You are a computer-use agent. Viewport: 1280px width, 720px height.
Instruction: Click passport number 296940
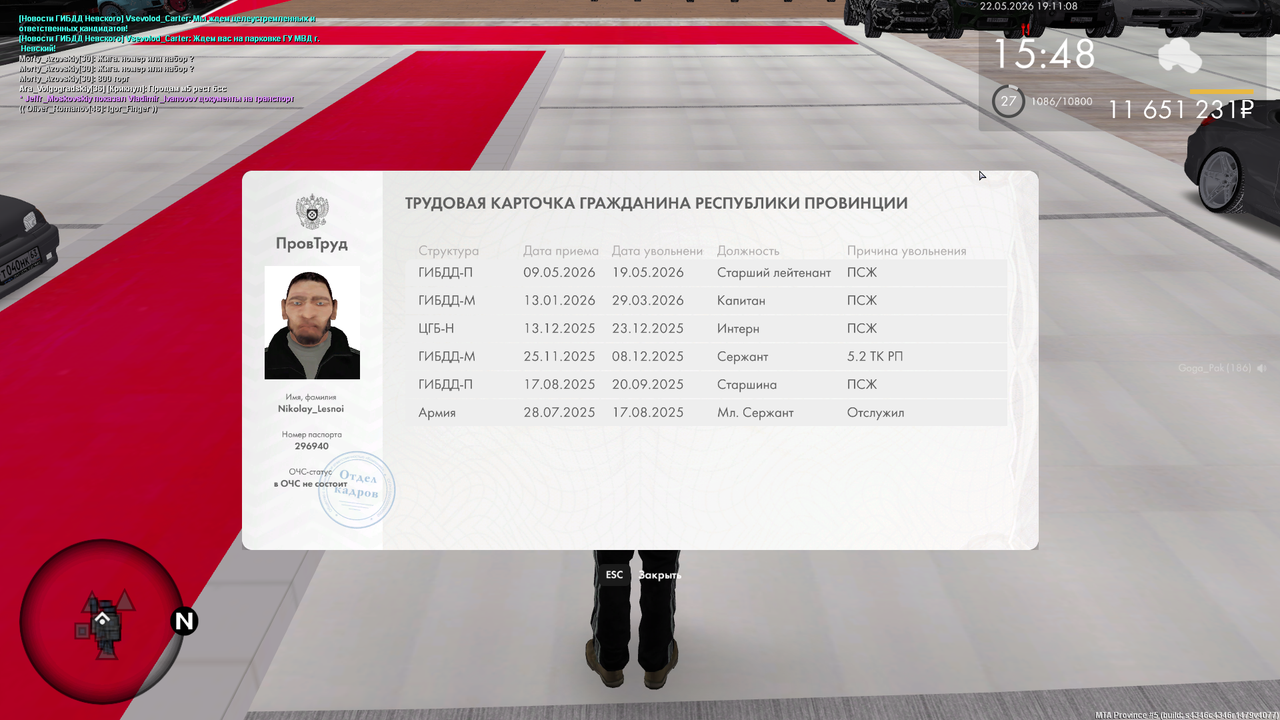tap(312, 447)
